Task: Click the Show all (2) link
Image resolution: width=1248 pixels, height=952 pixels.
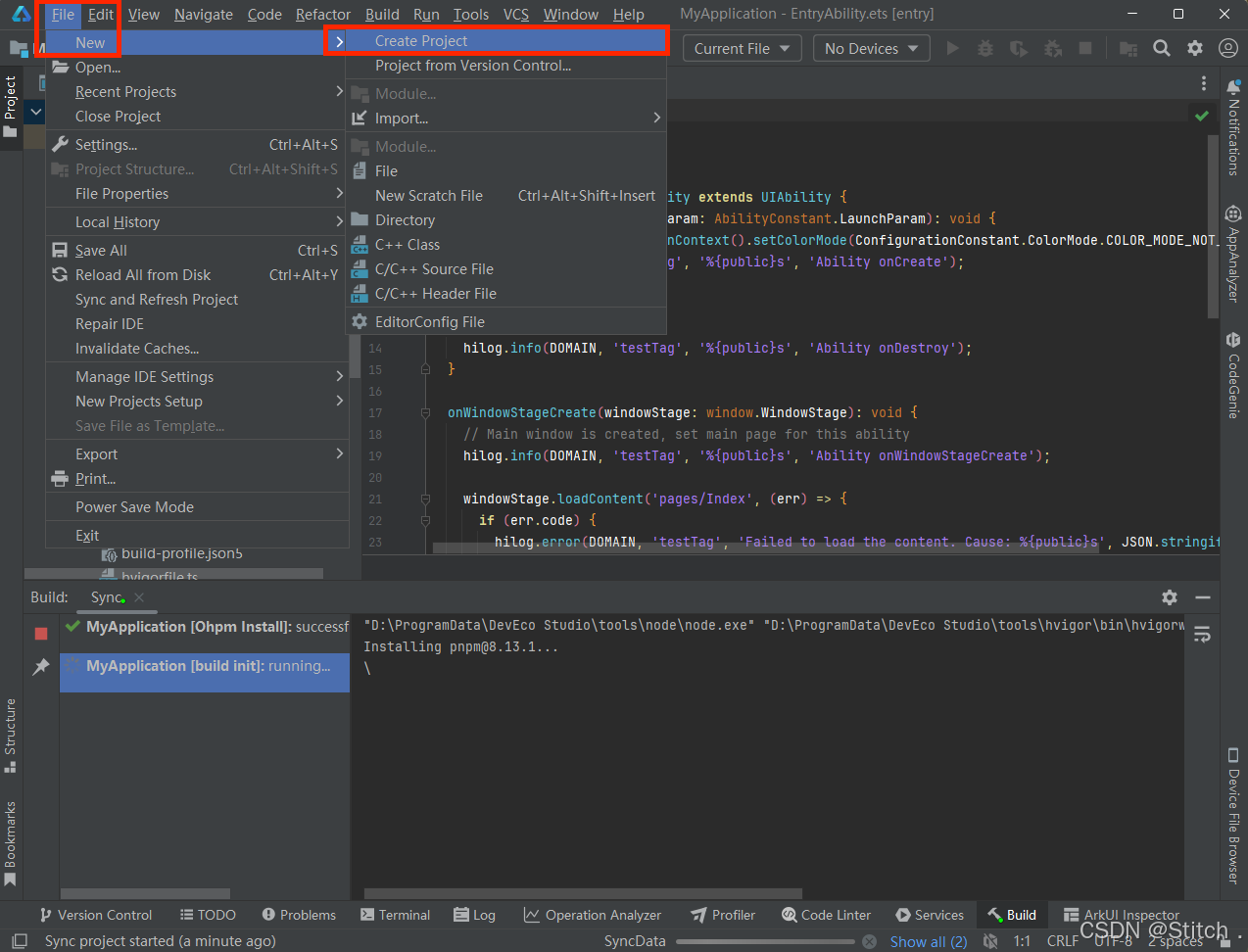Action: coord(928,941)
